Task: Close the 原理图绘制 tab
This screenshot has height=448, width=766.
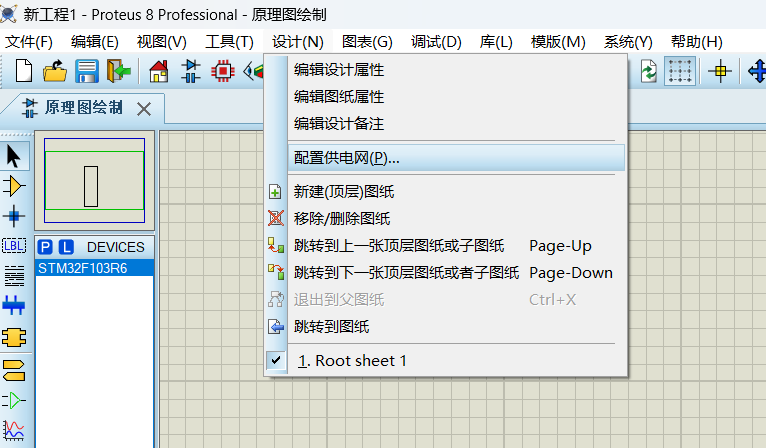Action: 144,109
